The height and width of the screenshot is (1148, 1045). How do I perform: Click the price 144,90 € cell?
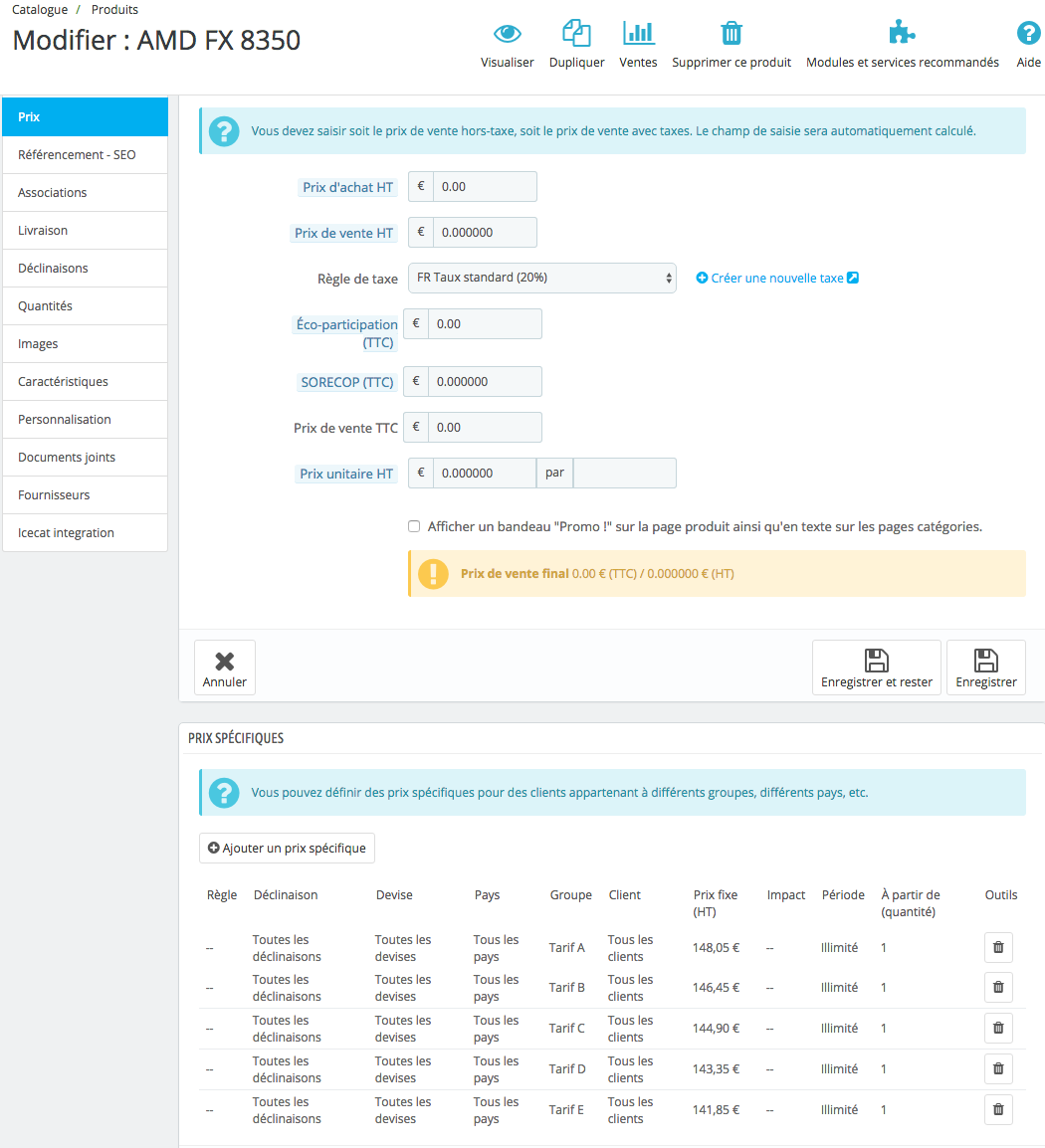pyautogui.click(x=716, y=1029)
